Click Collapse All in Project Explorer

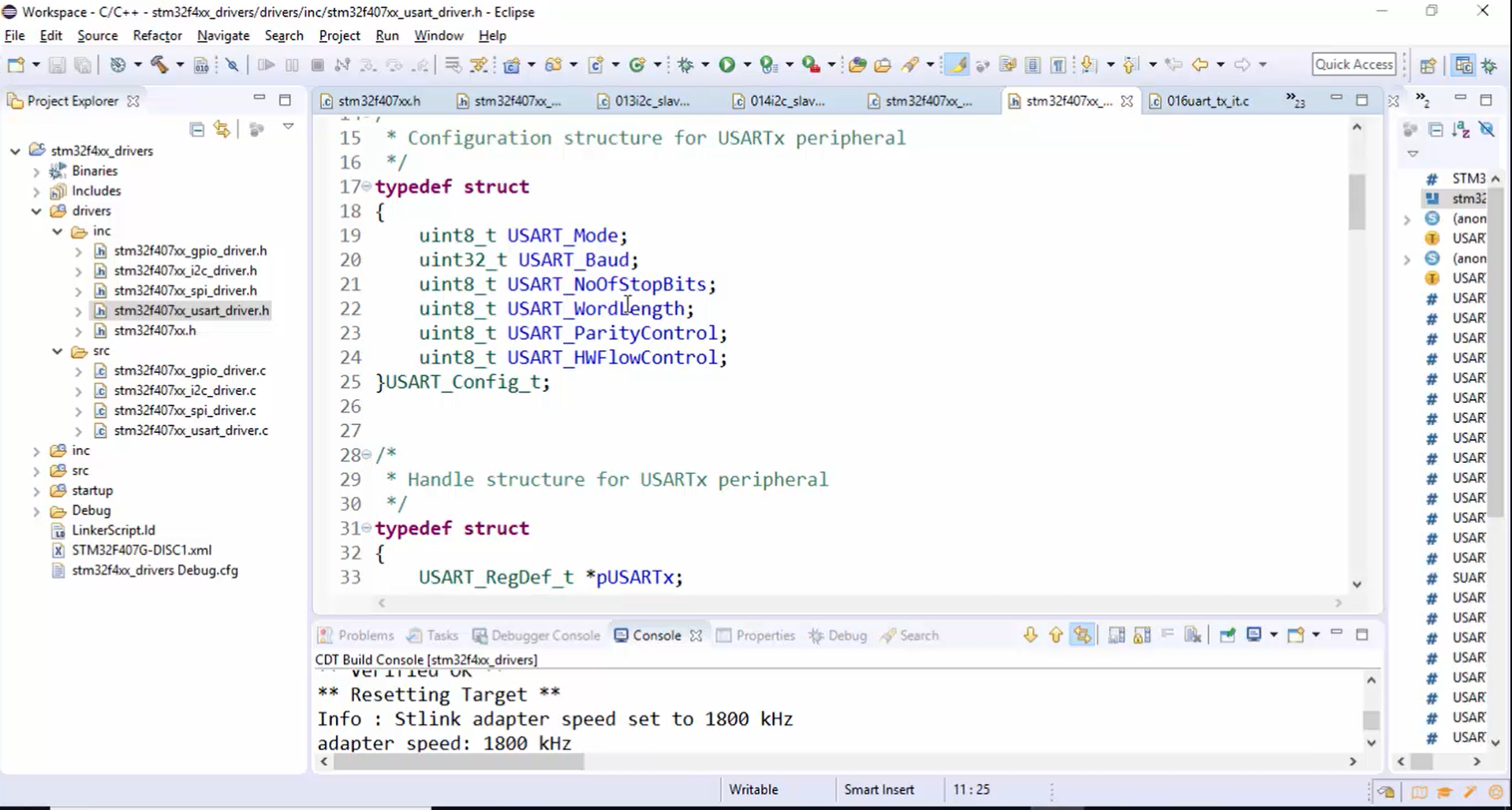(x=196, y=129)
